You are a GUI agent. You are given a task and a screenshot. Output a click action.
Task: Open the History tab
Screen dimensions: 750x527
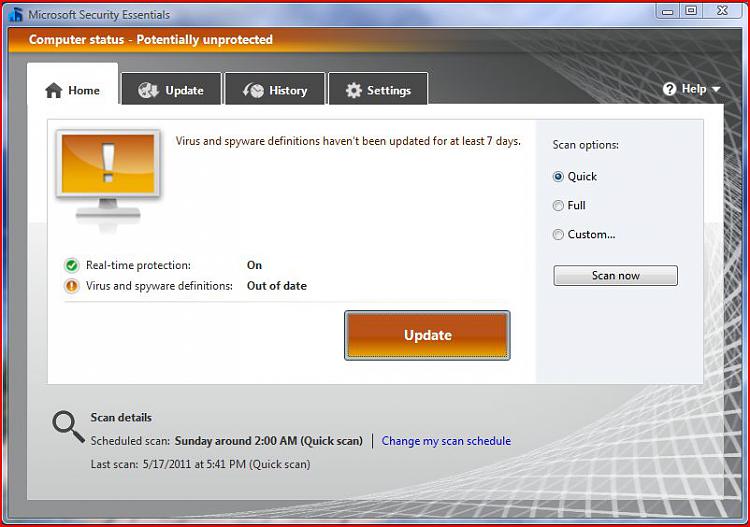(275, 89)
